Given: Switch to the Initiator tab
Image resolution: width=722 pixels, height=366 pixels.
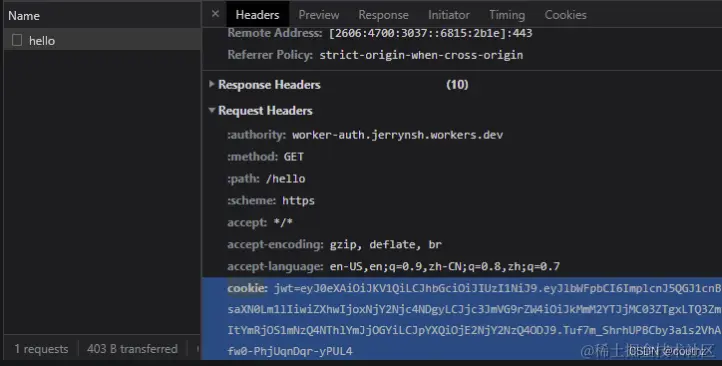Looking at the screenshot, I should 449,15.
